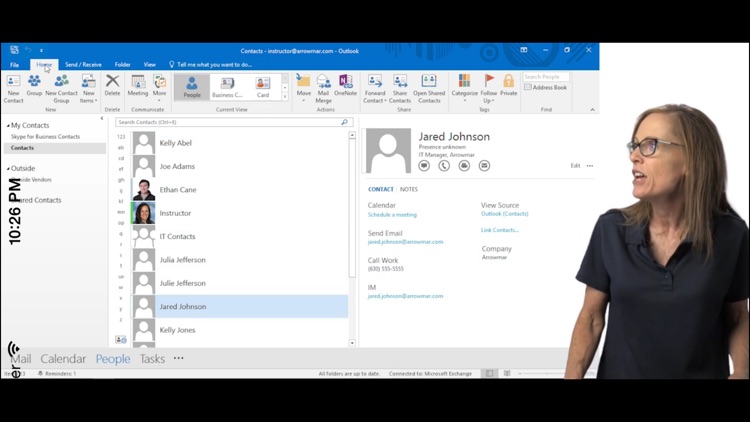
Task: Open navigation bar ellipsis options
Action: pos(178,358)
